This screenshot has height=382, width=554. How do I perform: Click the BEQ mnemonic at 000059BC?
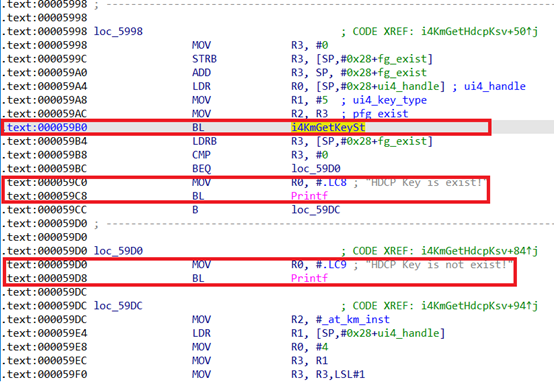(201, 169)
